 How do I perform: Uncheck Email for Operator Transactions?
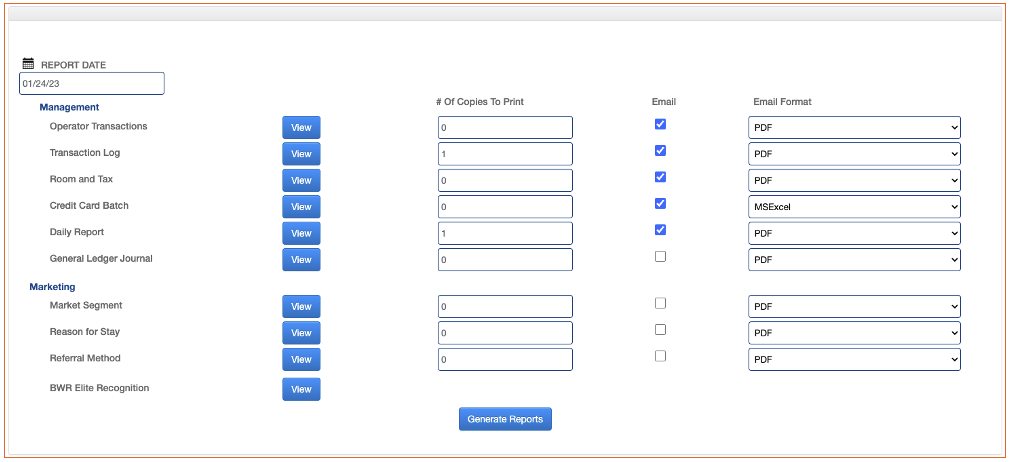tap(660, 125)
